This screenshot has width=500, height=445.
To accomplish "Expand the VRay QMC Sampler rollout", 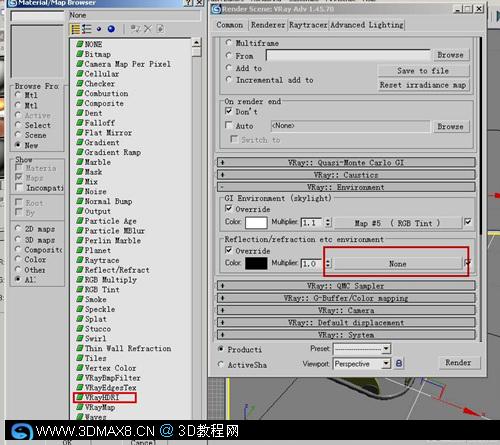I will click(x=346, y=286).
